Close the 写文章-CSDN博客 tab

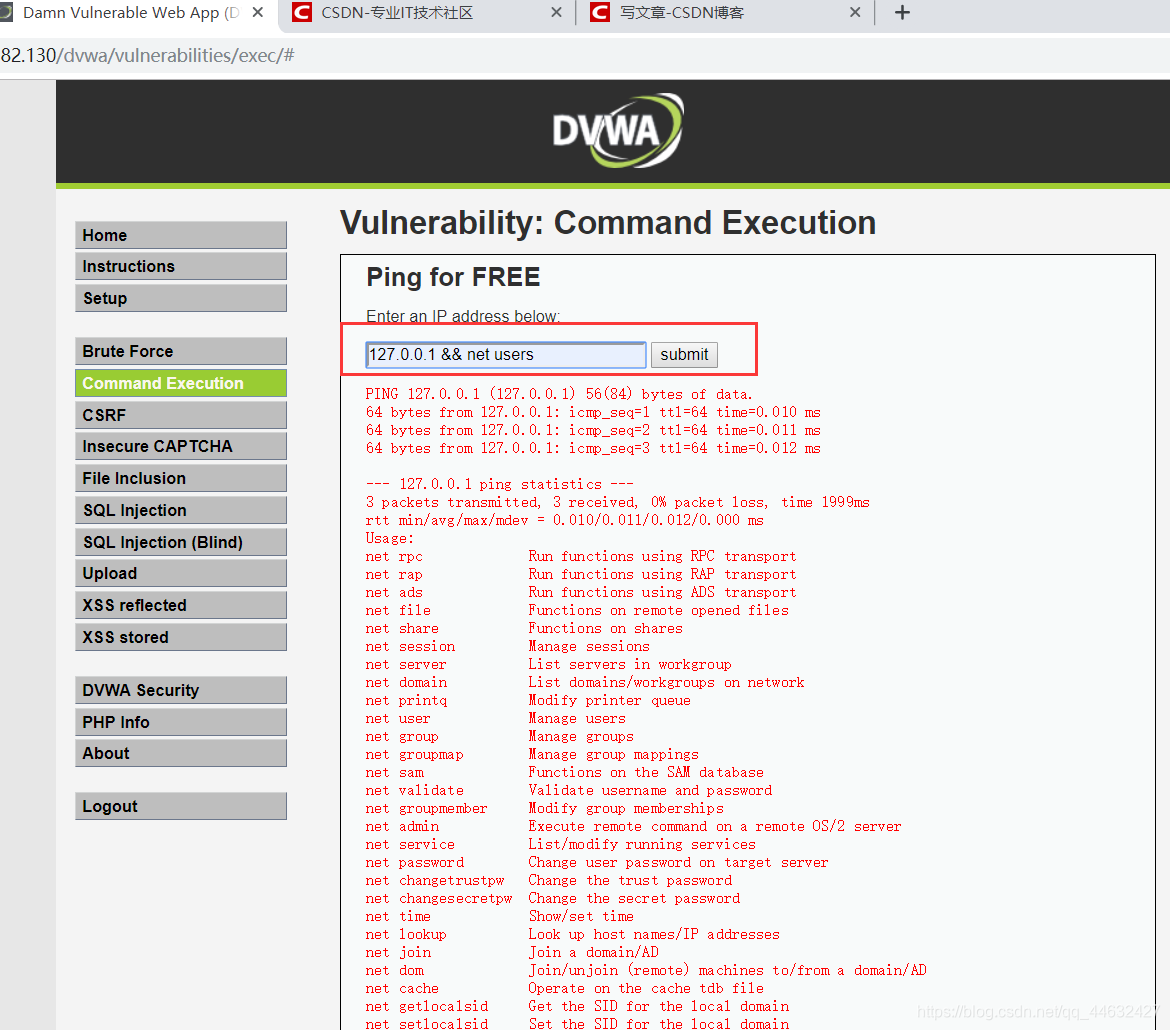(855, 13)
